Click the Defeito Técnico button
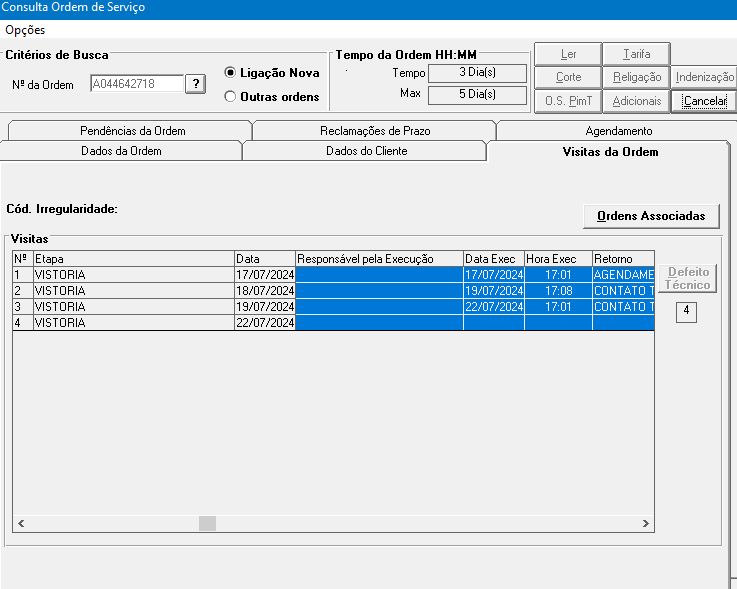Viewport: 737px width, 589px height. coord(687,278)
